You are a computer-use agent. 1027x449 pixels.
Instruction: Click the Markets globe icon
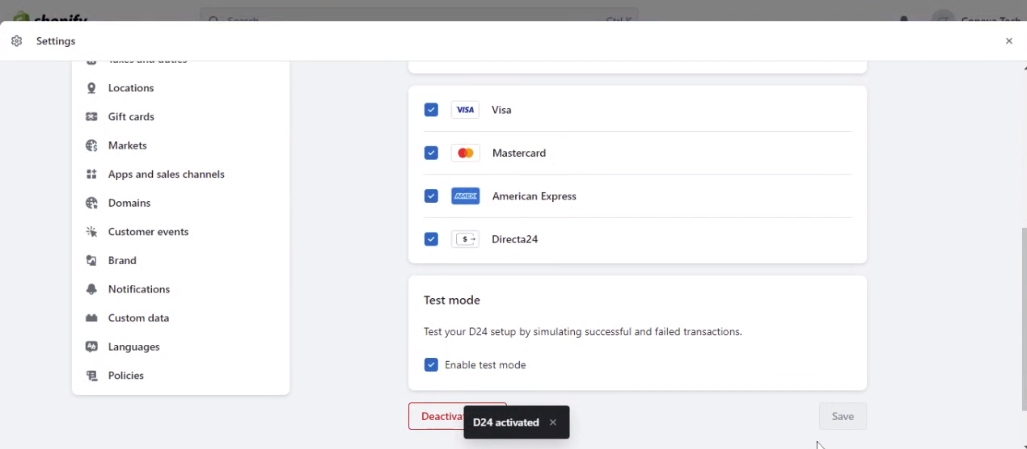click(92, 146)
